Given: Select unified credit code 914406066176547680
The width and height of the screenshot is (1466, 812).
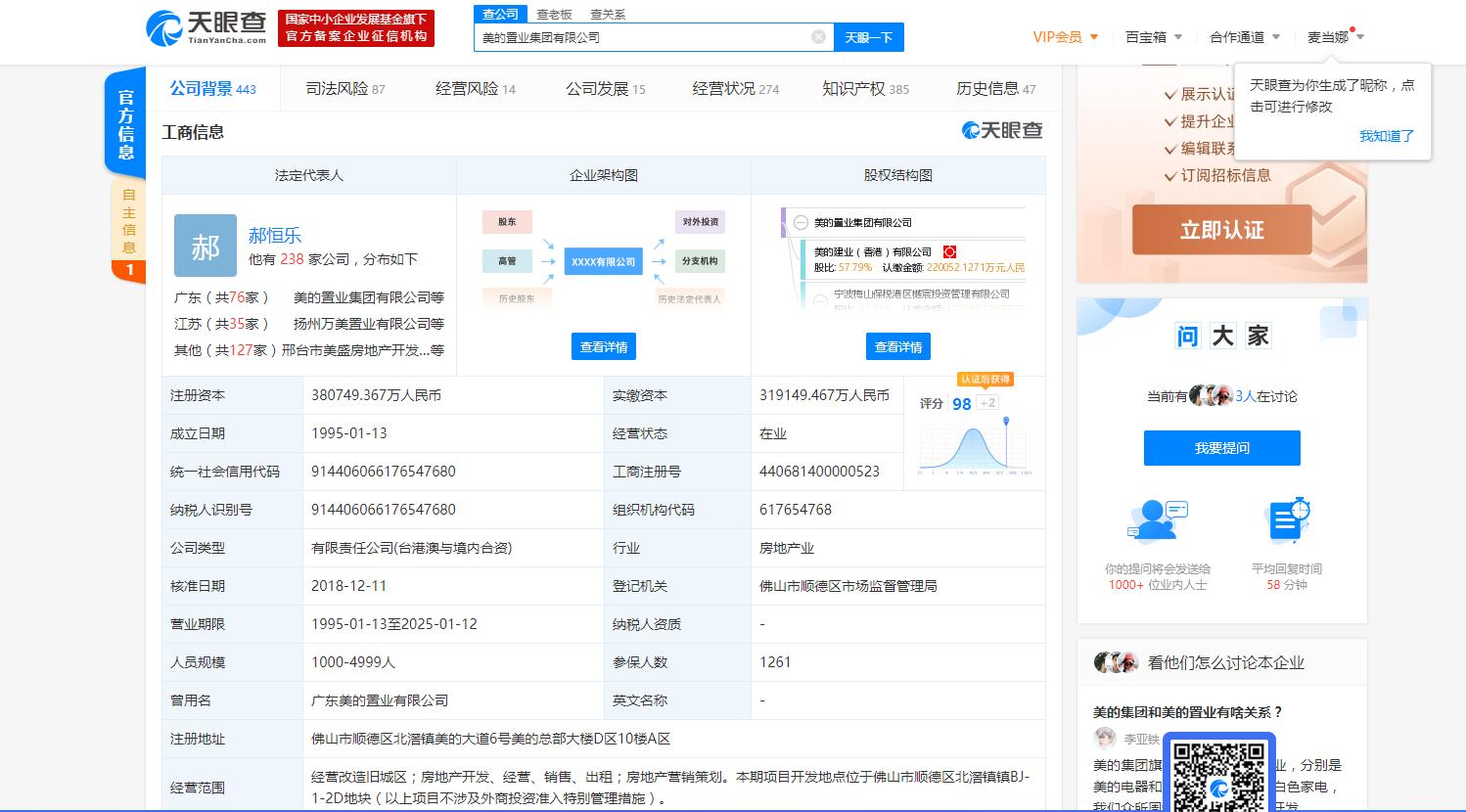Looking at the screenshot, I should pyautogui.click(x=384, y=472).
